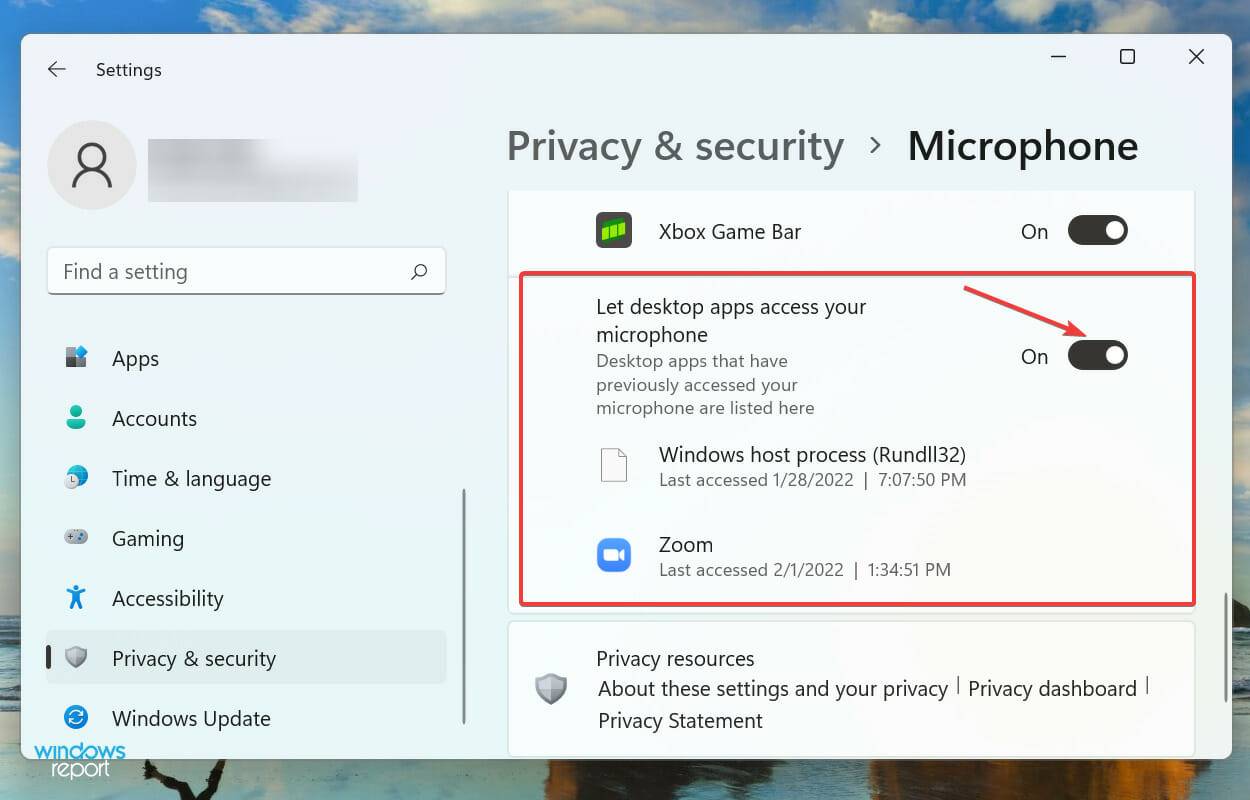The height and width of the screenshot is (800, 1250).
Task: Click Privacy & security breadcrumb link
Action: [675, 146]
